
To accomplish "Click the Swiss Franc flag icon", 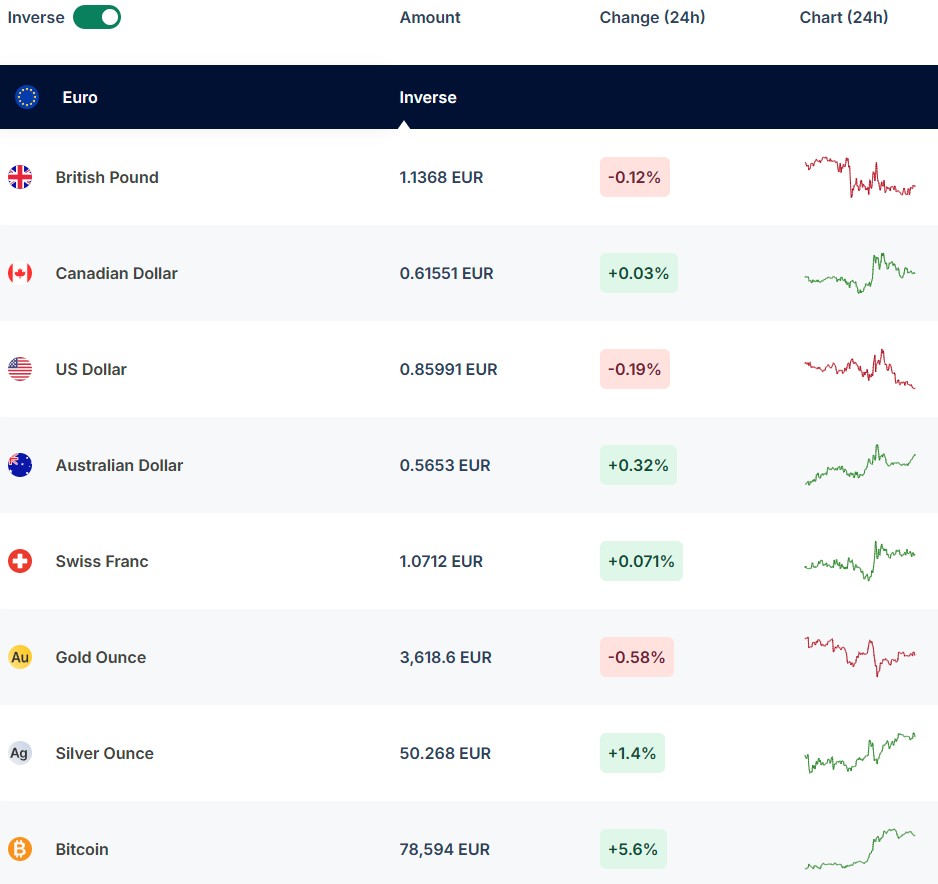I will point(20,561).
